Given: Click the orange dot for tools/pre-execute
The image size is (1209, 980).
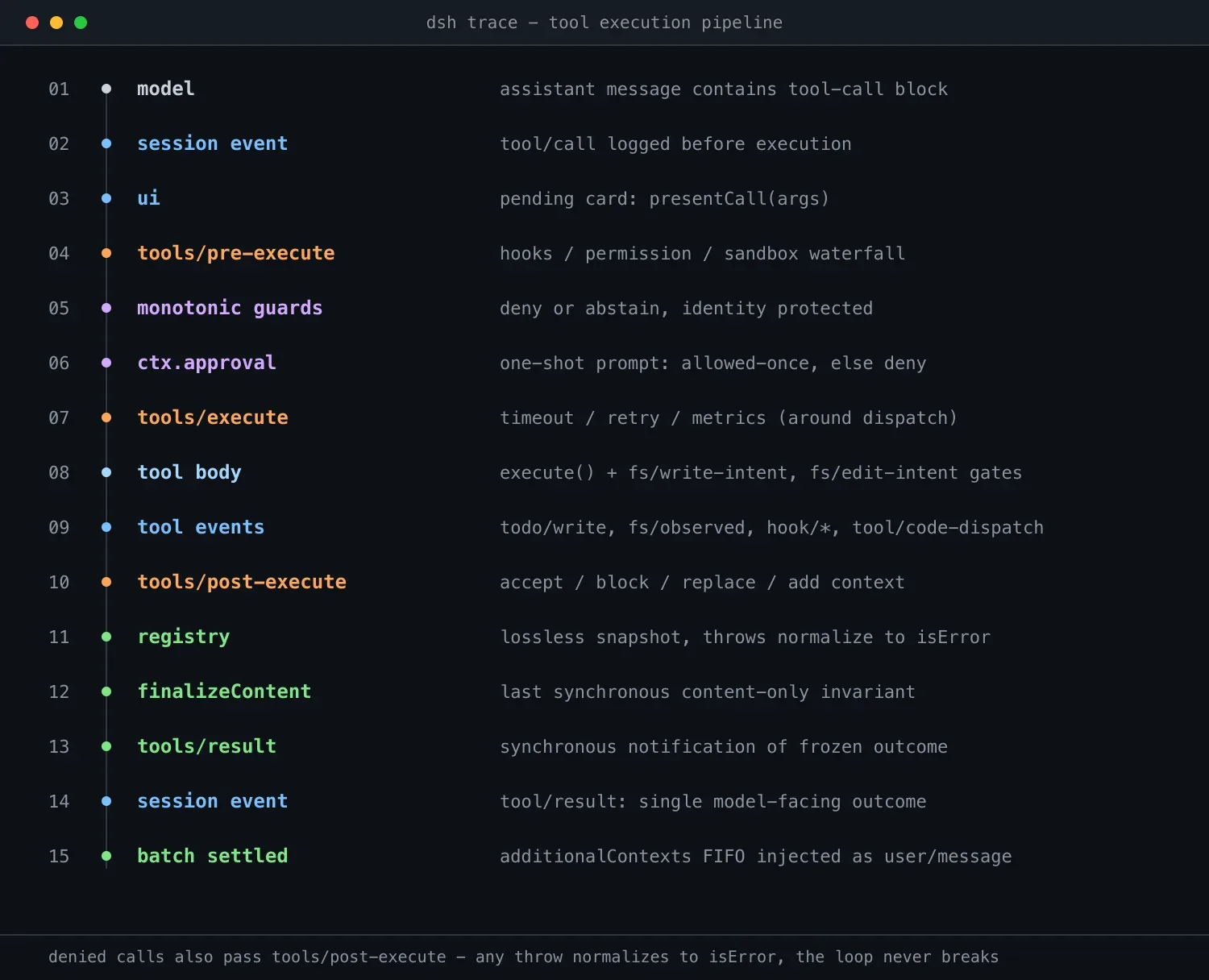Looking at the screenshot, I should point(106,253).
